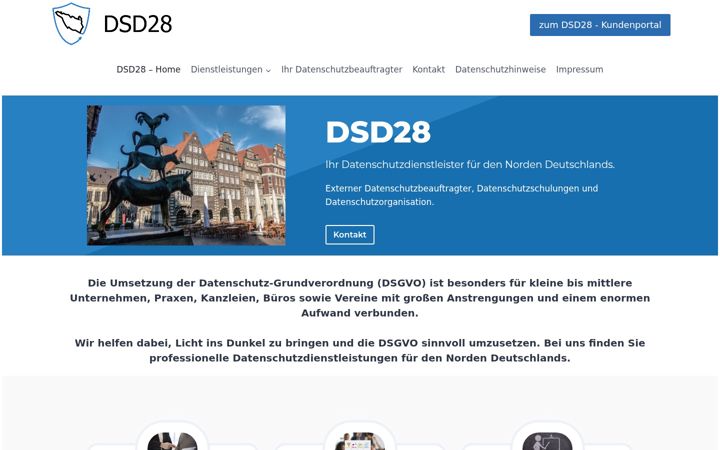Select Kontakt in the navigation menu

(428, 69)
